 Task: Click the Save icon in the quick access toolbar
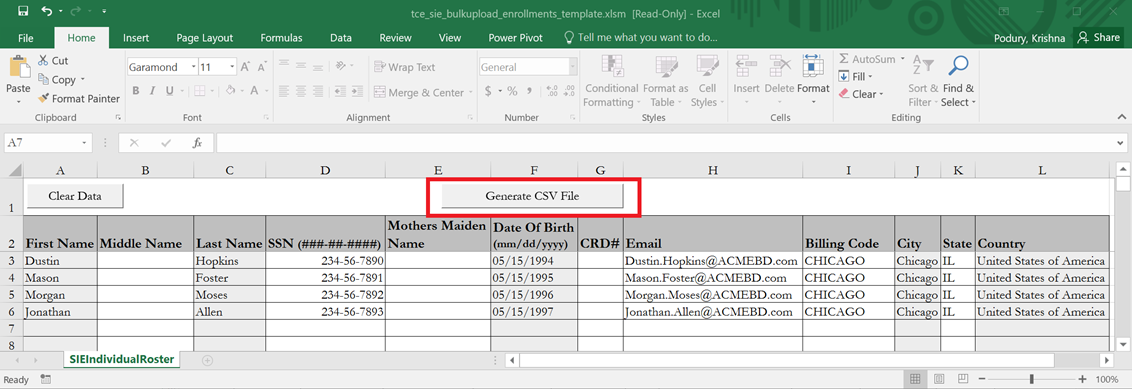pos(23,11)
